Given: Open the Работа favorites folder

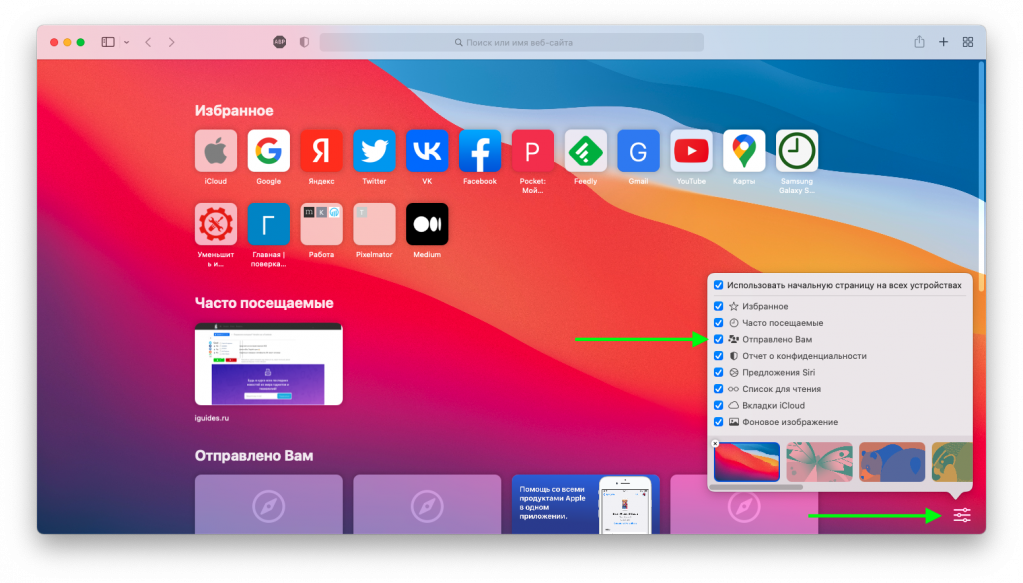Looking at the screenshot, I should [321, 224].
